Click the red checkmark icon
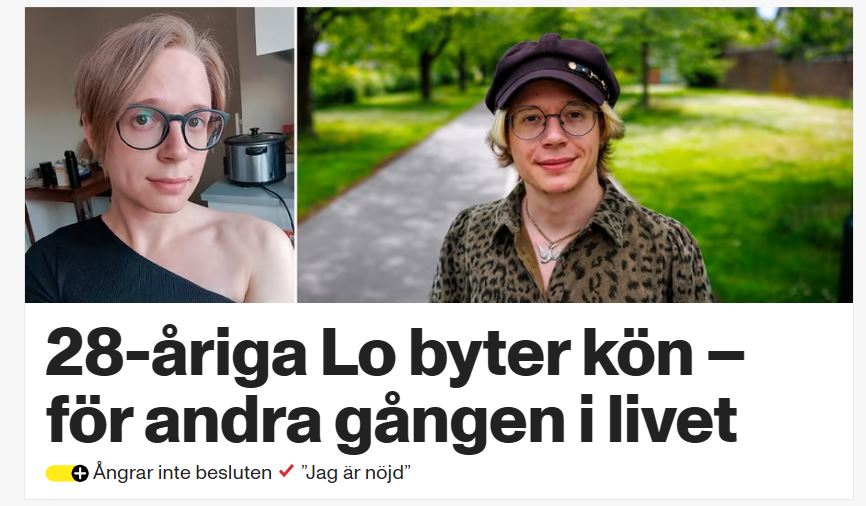This screenshot has width=866, height=506. [x=286, y=471]
